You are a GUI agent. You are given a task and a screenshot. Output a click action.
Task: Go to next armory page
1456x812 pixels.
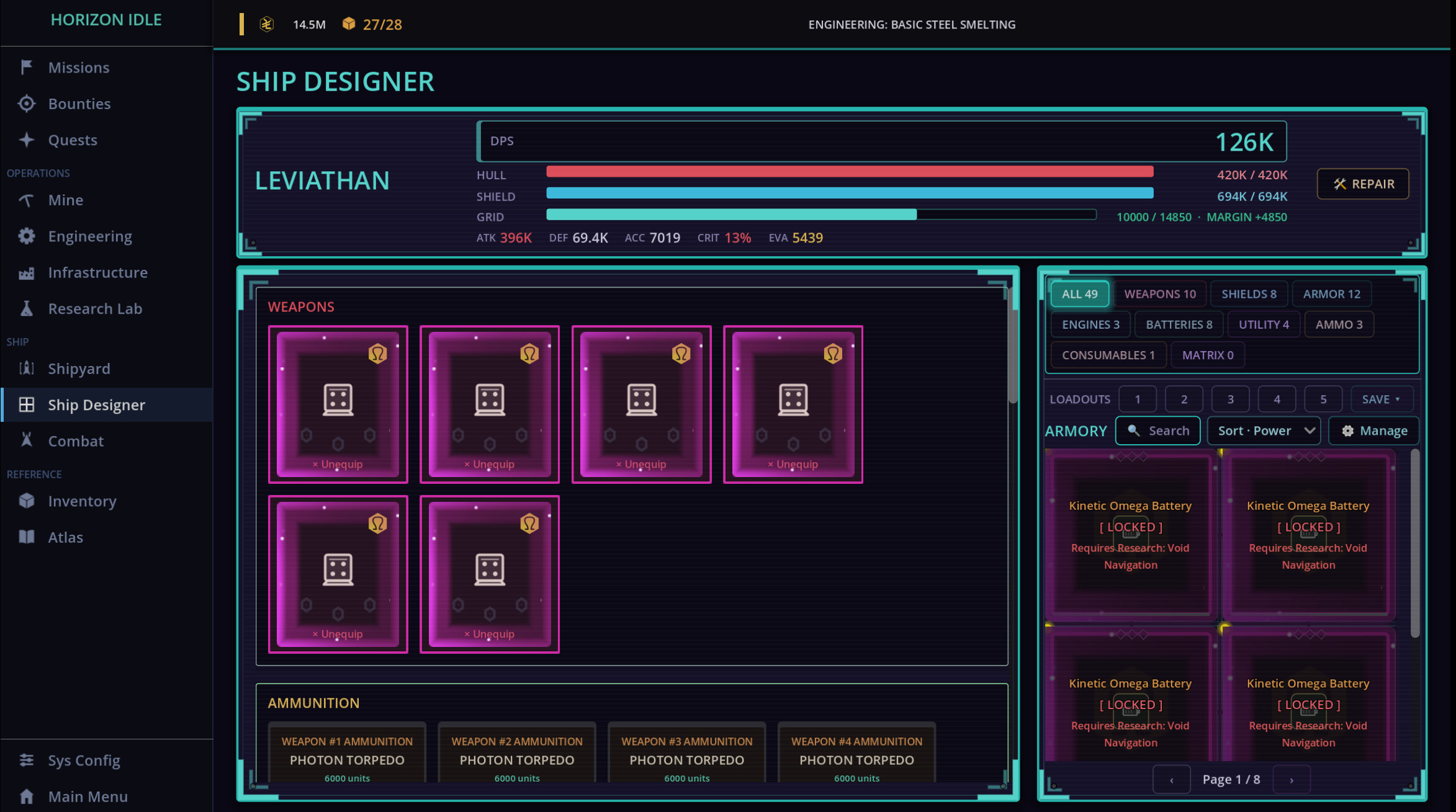pos(1291,780)
